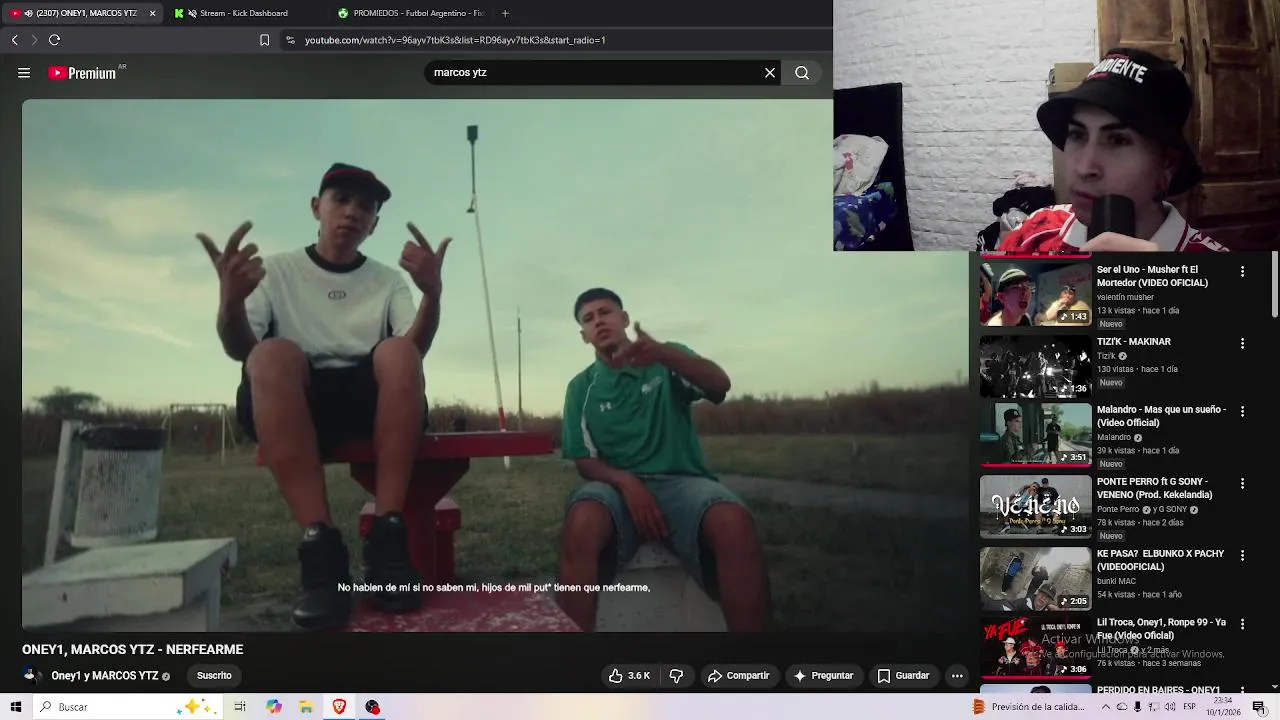Screen dimensions: 1280x720
Task: Click the Preguntar button
Action: (823, 676)
